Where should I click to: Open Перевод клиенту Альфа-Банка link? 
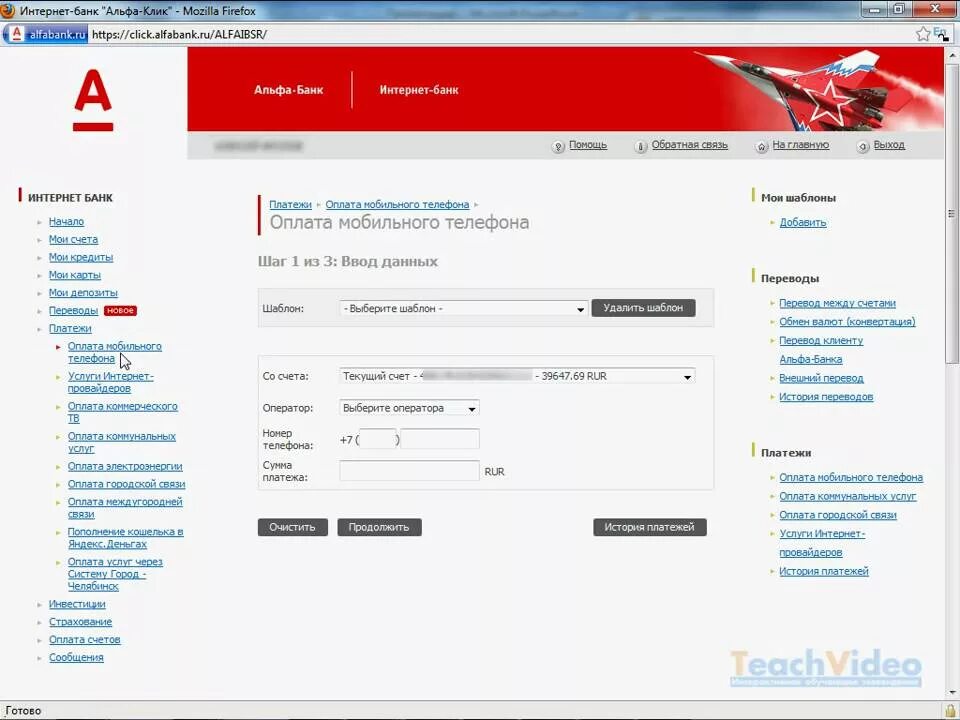(x=821, y=350)
